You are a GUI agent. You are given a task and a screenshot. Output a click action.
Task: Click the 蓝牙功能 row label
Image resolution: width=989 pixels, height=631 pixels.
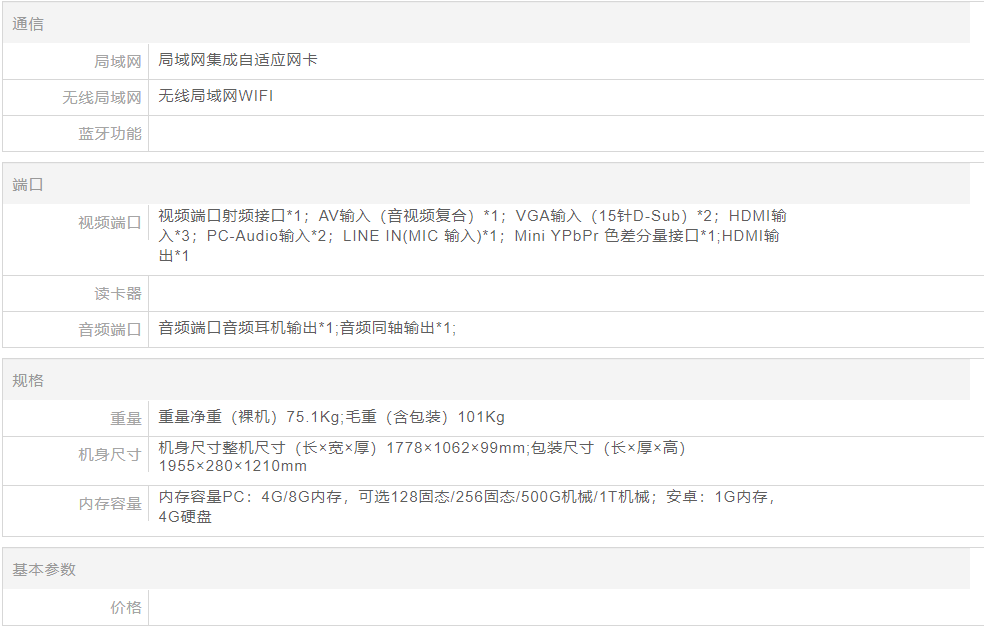(x=109, y=134)
